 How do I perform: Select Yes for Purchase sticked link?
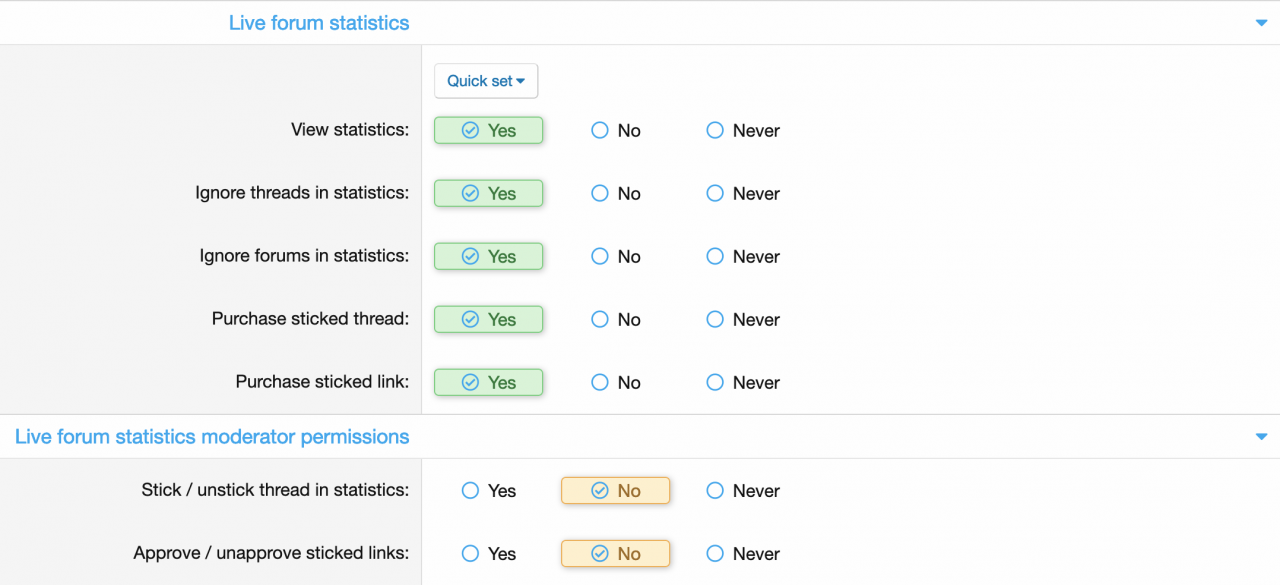(488, 383)
